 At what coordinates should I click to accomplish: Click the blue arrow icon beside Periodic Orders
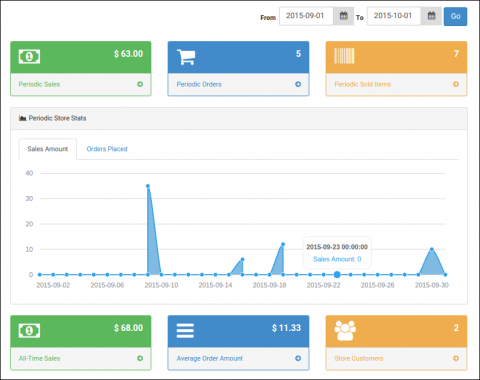click(298, 84)
